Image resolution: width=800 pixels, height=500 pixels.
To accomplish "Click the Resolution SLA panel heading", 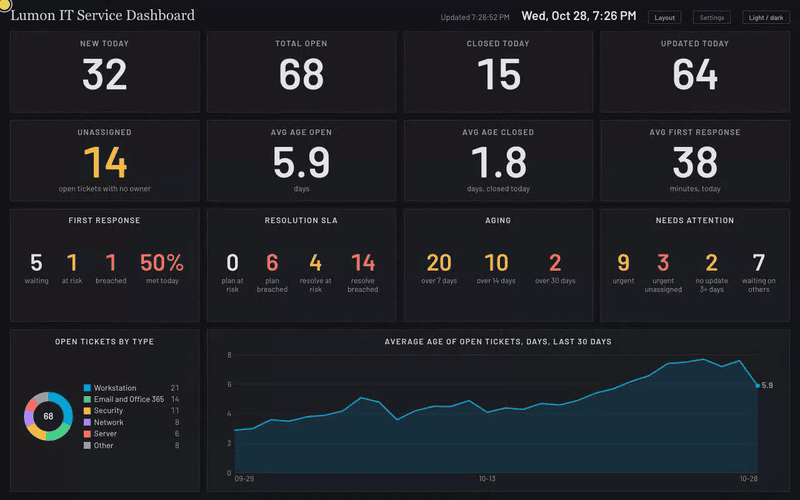I will 301,220.
